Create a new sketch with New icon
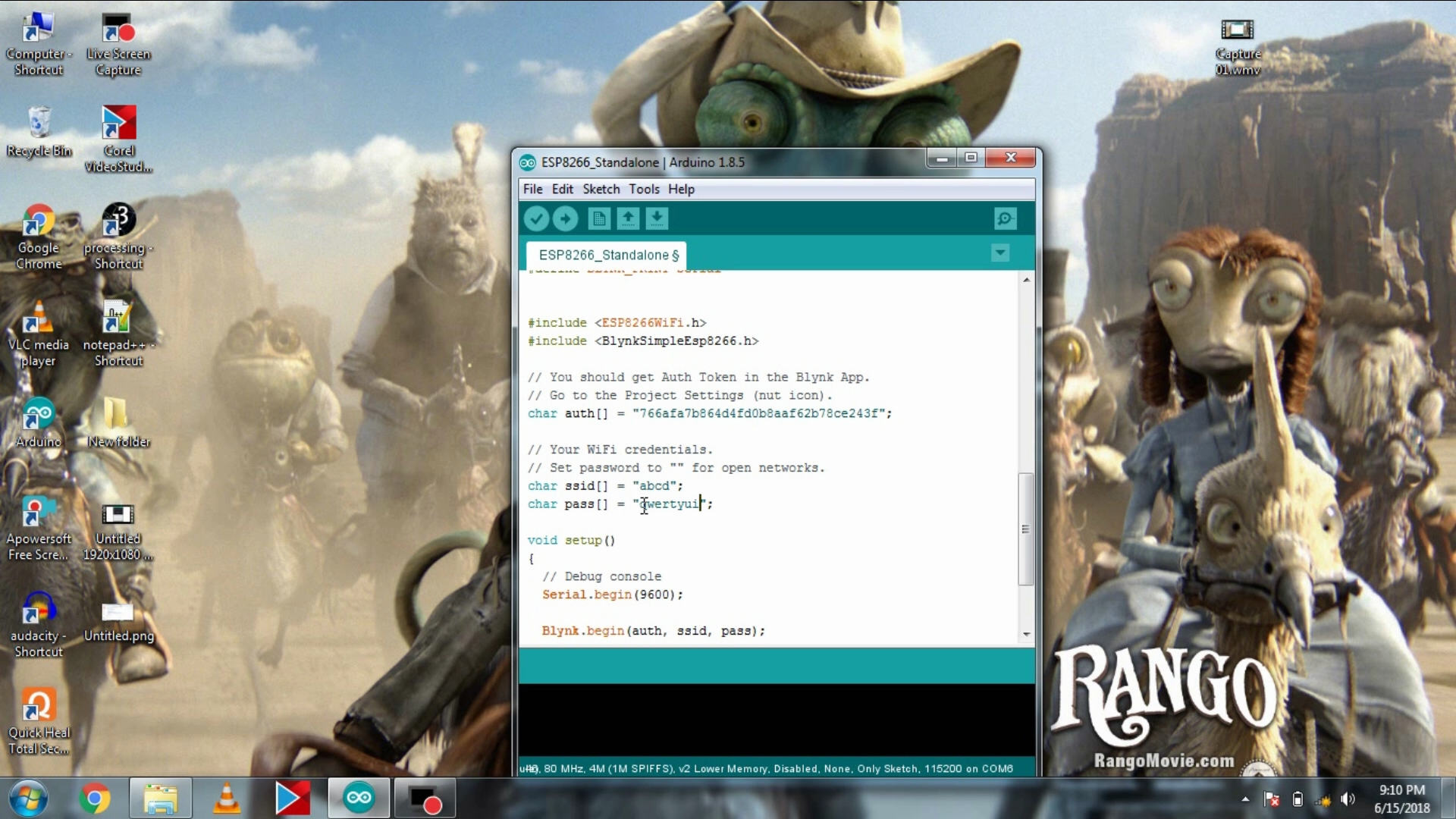 coord(599,219)
